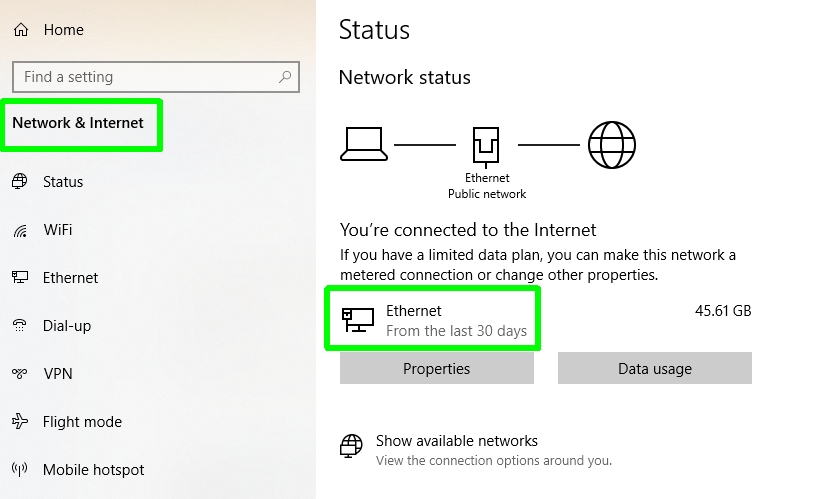Screen dimensions: 829x499
Task: Click the Dial-up icon
Action: (19, 326)
